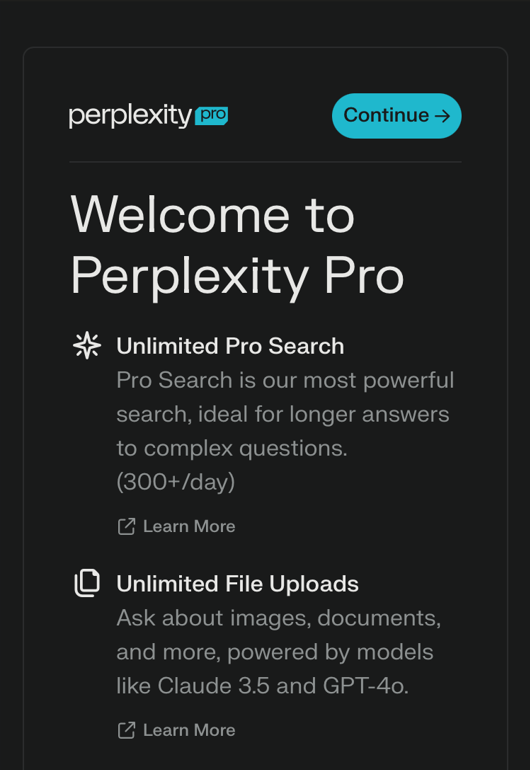This screenshot has height=770, width=530.
Task: Open Learn More under Unlimited Pro Search
Action: click(x=189, y=526)
